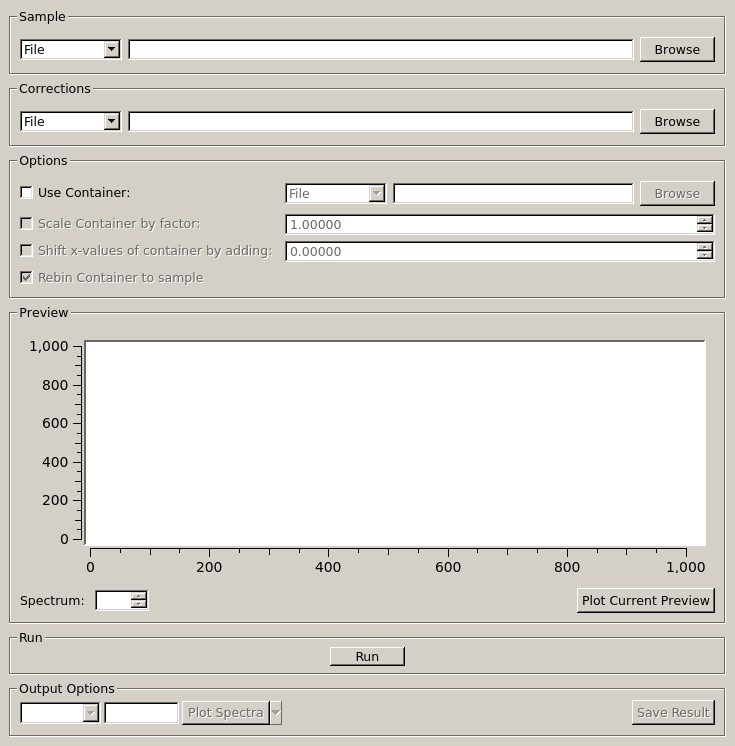735x746 pixels.
Task: Click the Corrections file path input field
Action: coord(380,121)
